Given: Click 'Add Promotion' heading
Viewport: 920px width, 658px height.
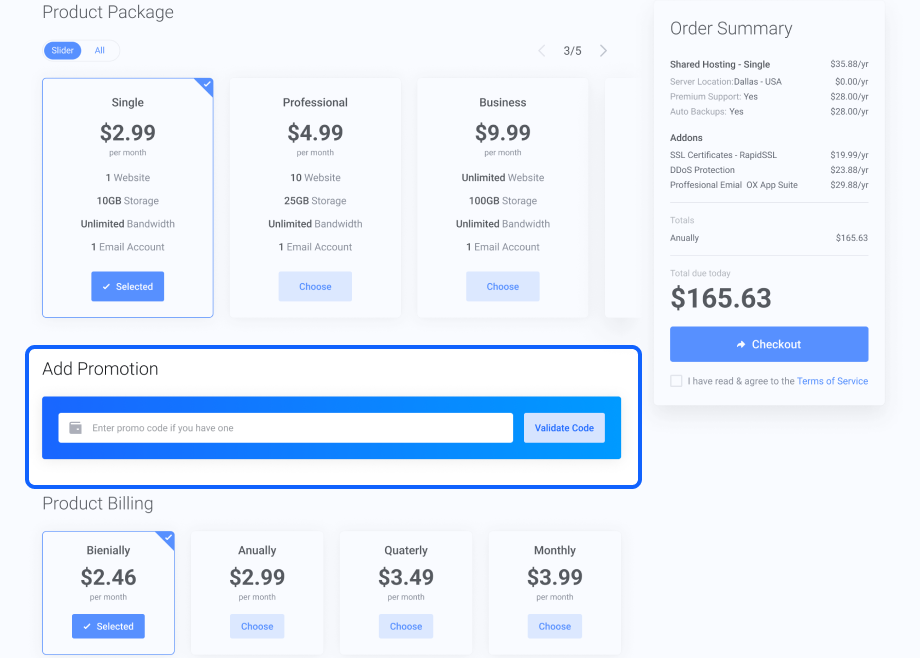Looking at the screenshot, I should pyautogui.click(x=100, y=369).
